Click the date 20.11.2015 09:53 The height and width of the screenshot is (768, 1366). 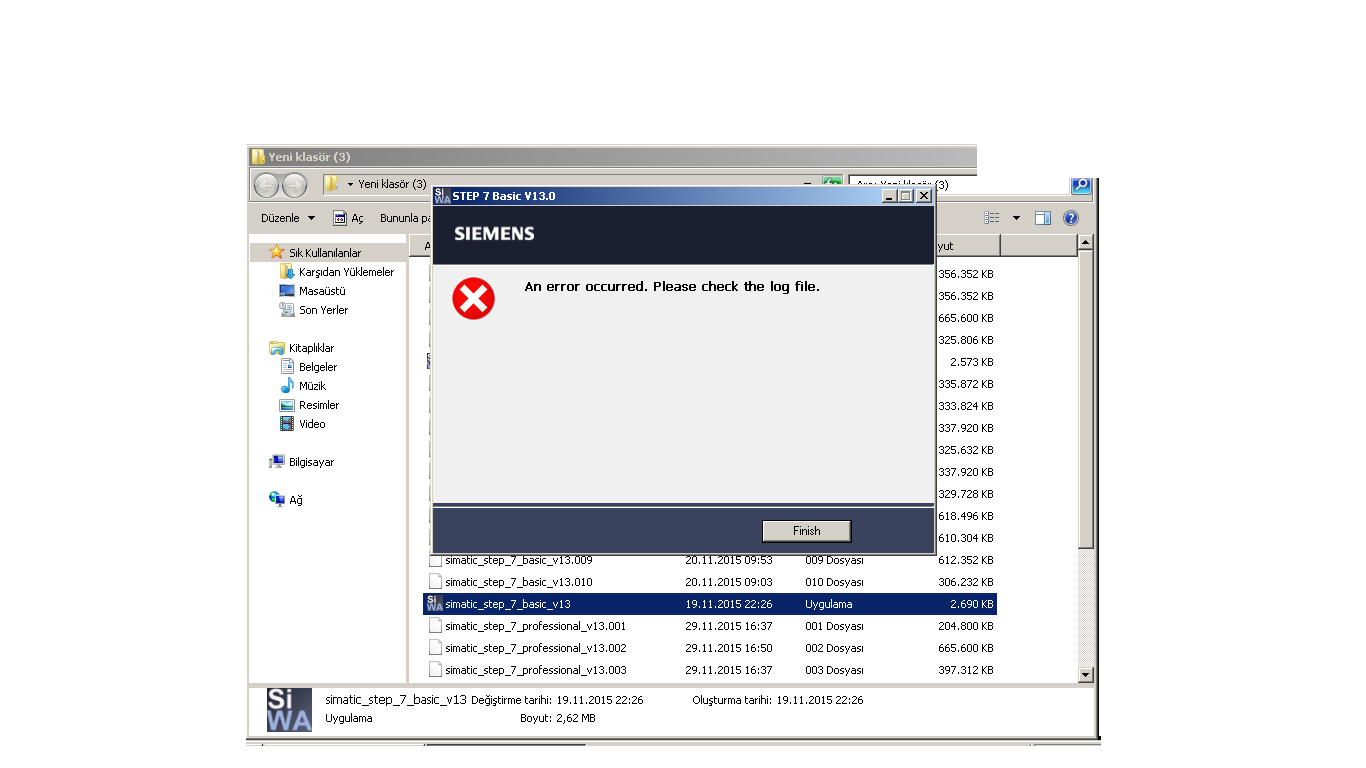[729, 560]
